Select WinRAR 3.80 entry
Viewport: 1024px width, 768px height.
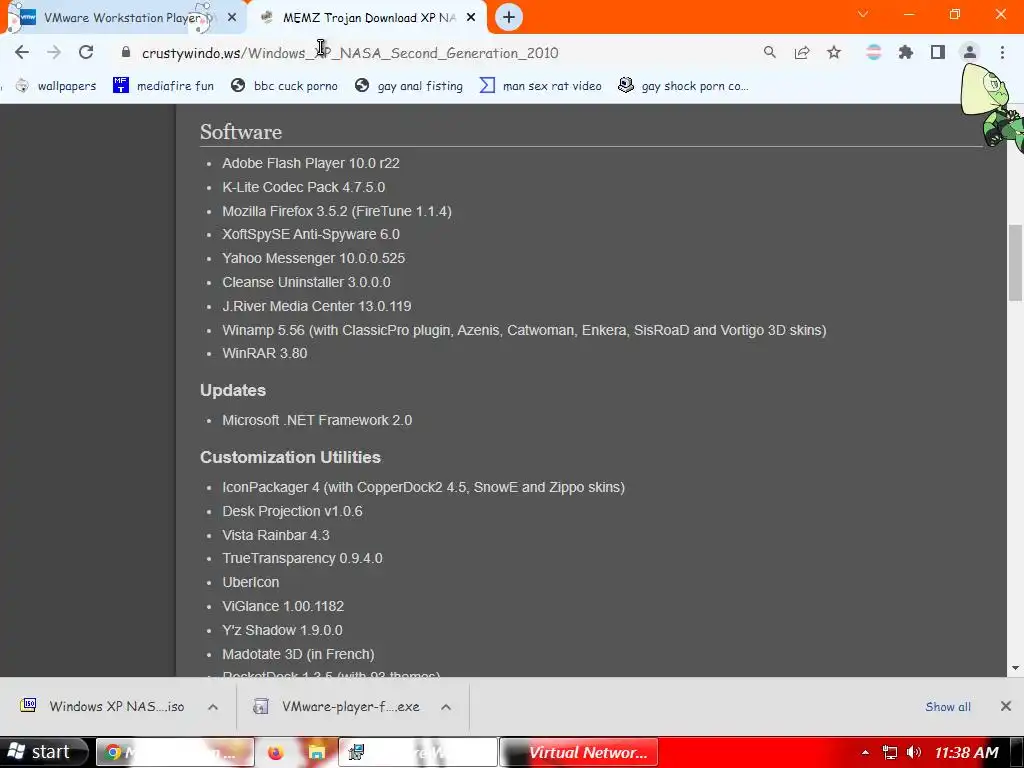click(264, 353)
